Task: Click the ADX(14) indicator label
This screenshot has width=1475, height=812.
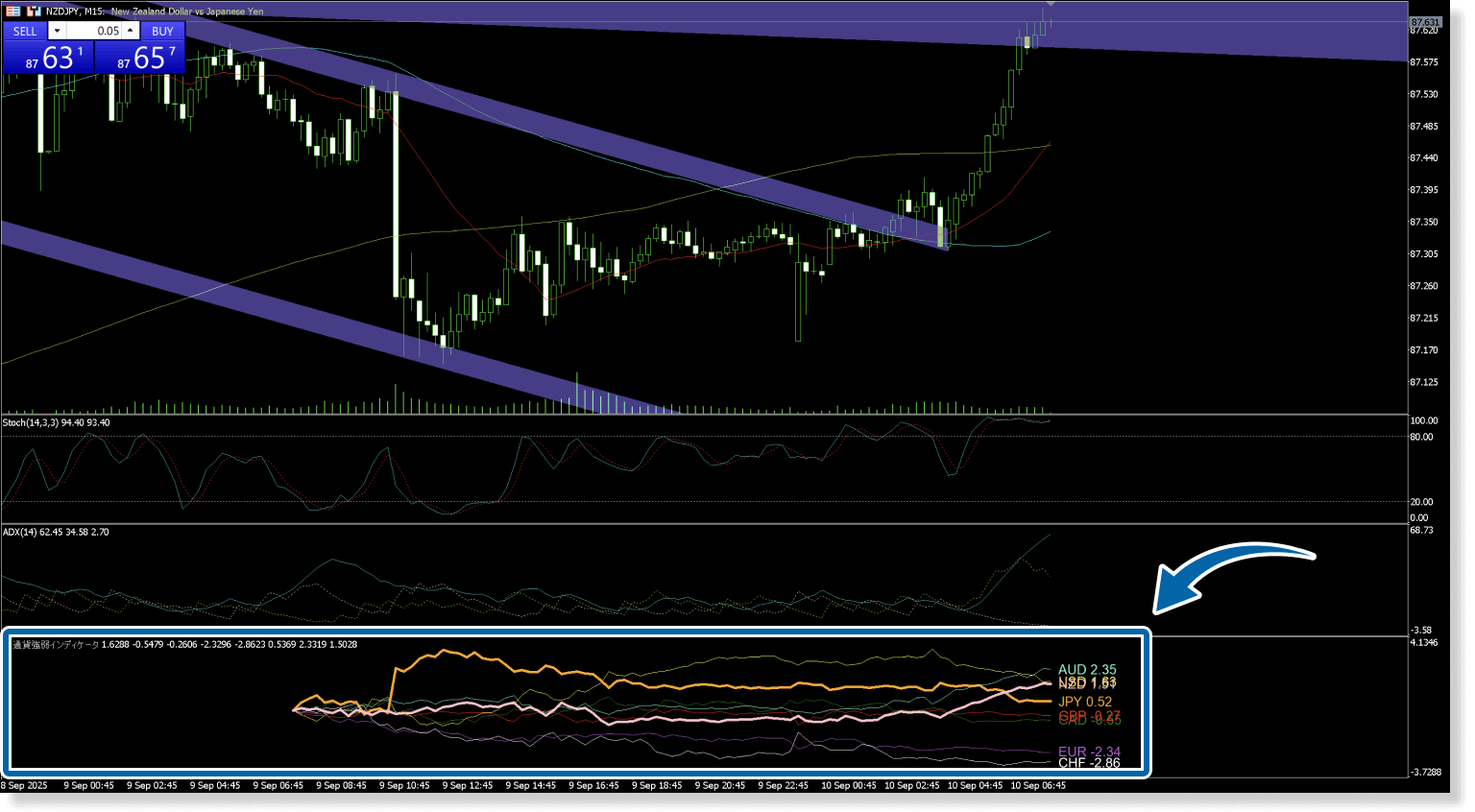Action: 56,532
